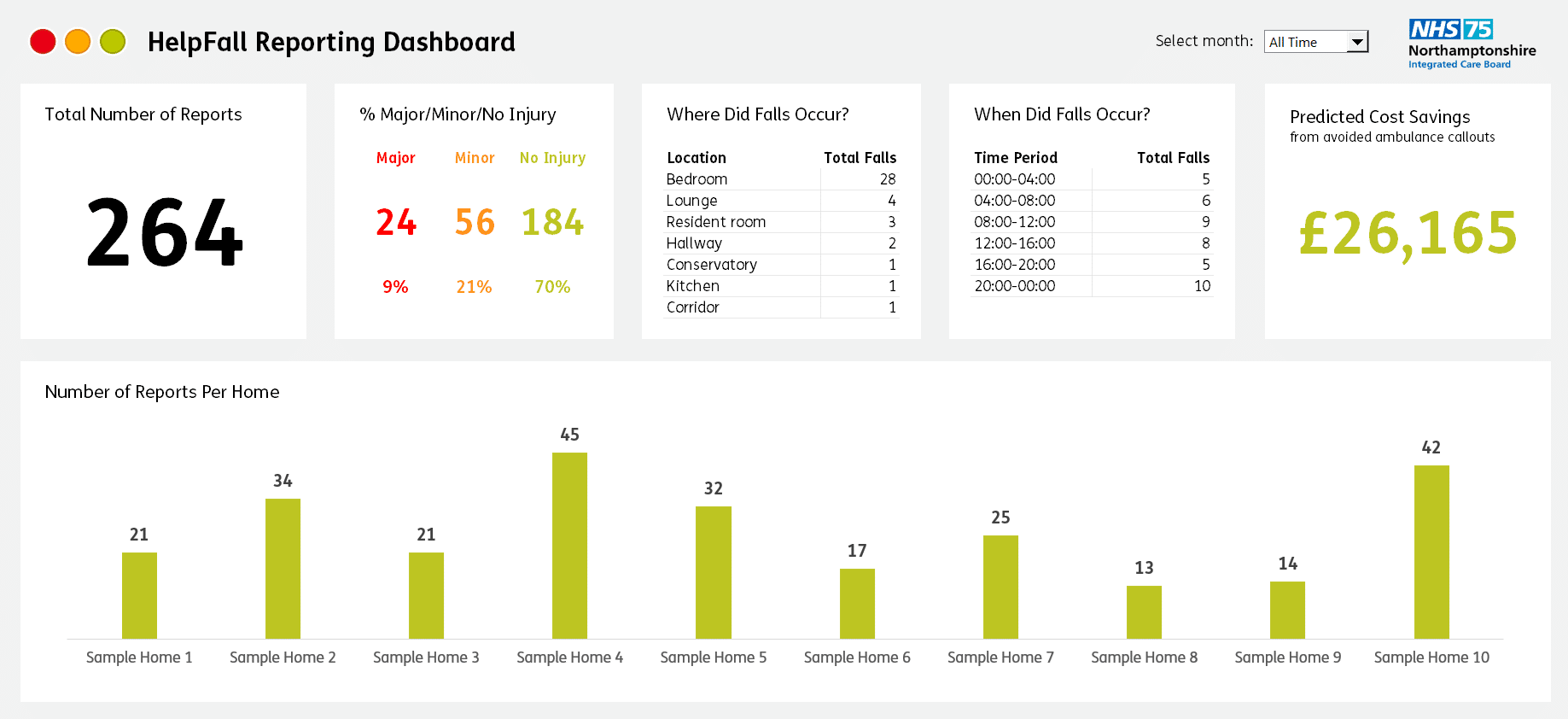This screenshot has height=719, width=1568.
Task: Click the Time Period column header
Action: (x=1016, y=158)
